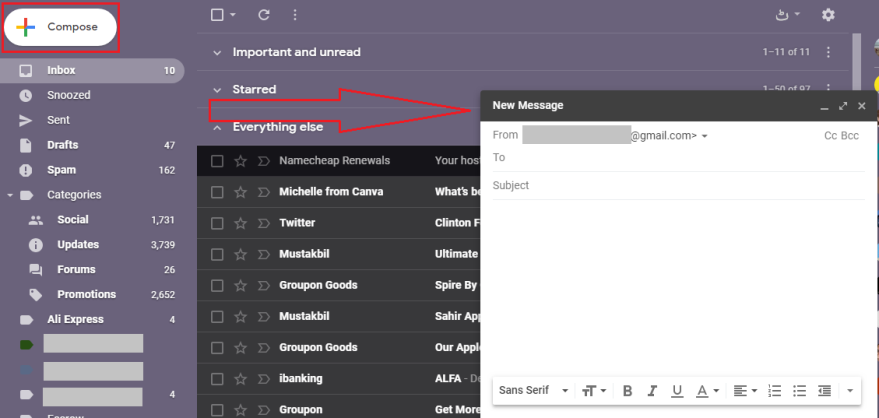
Task: Click the Subject field
Action: 678,185
